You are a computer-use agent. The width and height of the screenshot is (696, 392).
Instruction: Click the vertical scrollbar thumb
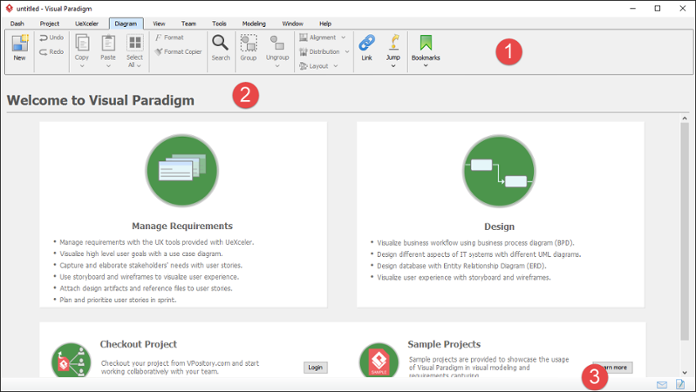tap(684, 232)
